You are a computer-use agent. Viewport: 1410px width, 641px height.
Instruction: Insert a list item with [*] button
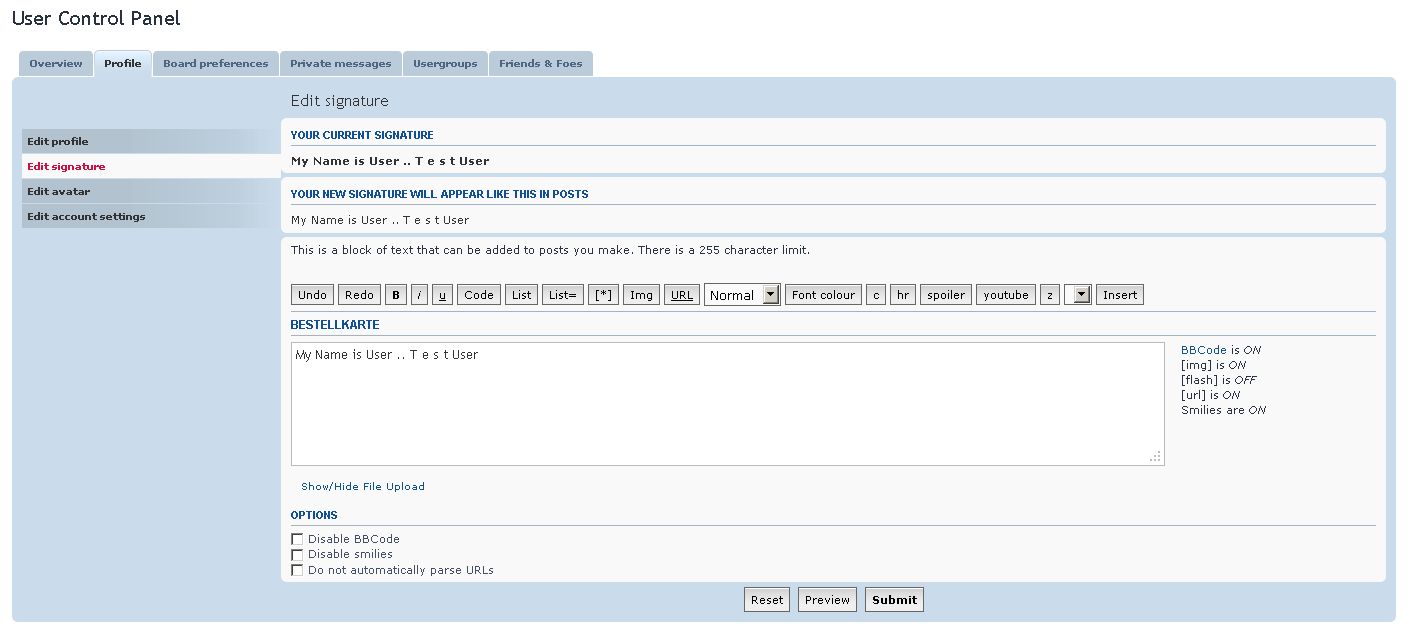point(603,295)
